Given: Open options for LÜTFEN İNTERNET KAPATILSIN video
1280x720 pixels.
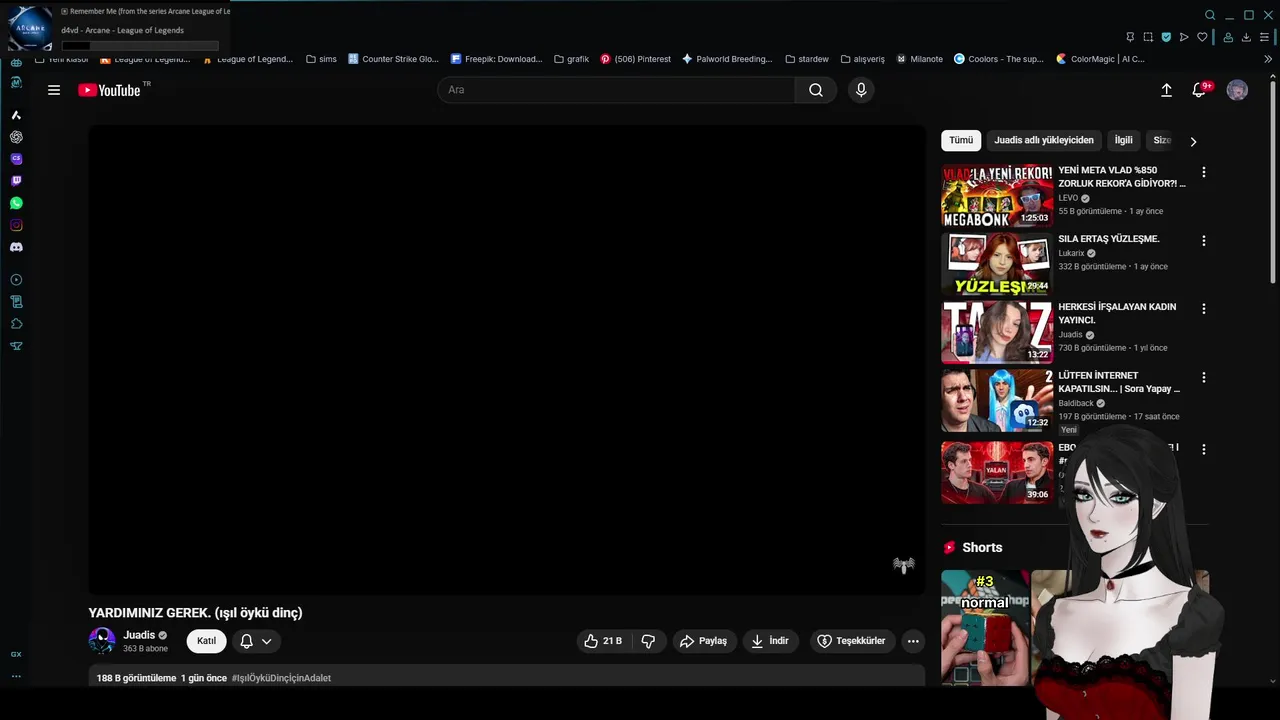Looking at the screenshot, I should [x=1204, y=378].
